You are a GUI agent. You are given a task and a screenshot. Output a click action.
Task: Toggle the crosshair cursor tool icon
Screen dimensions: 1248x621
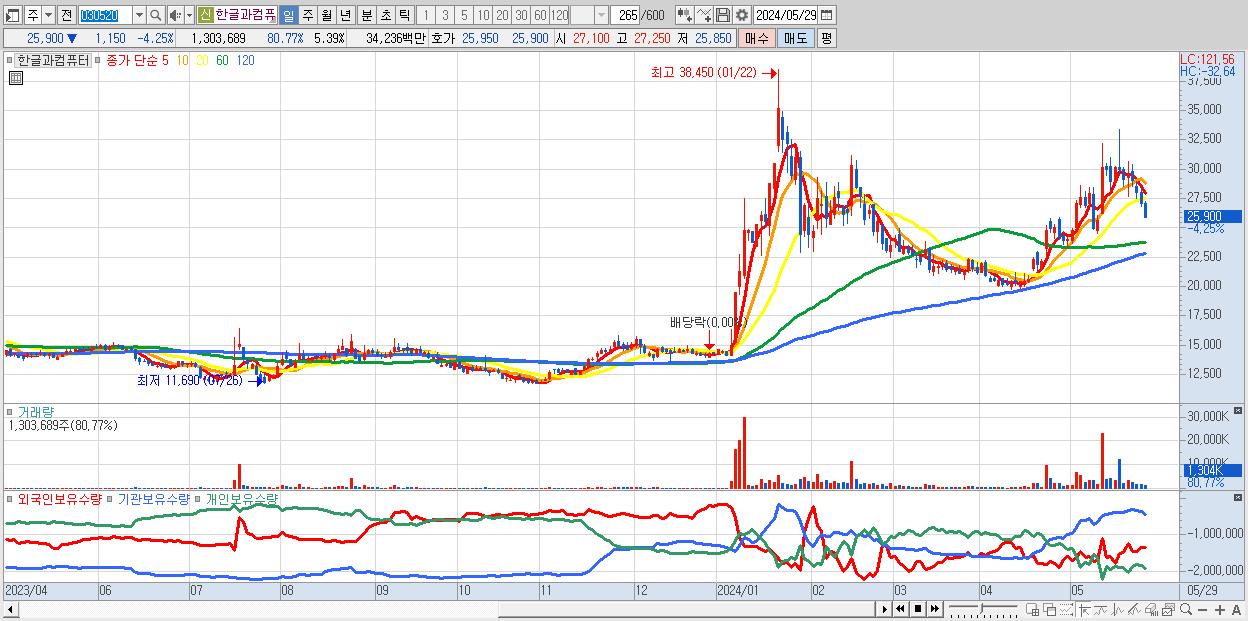tap(1084, 609)
